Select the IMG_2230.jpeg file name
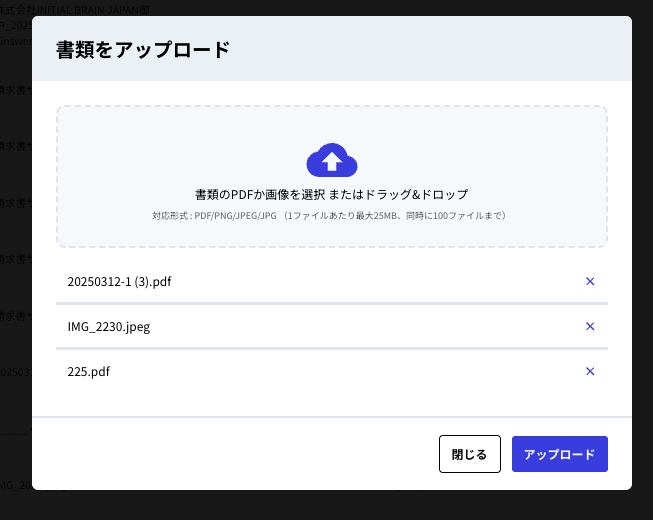The width and height of the screenshot is (653, 520). click(109, 327)
